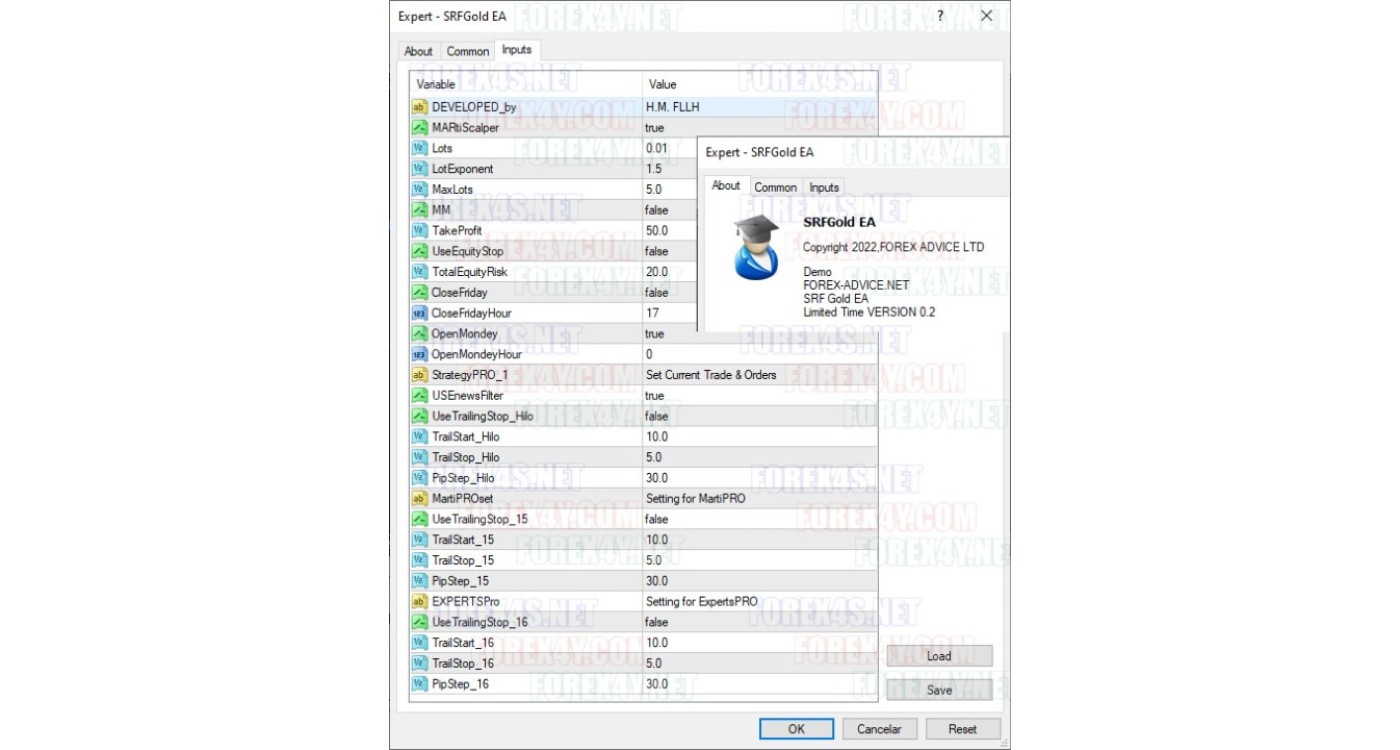Switch to the Common tab

click(468, 51)
